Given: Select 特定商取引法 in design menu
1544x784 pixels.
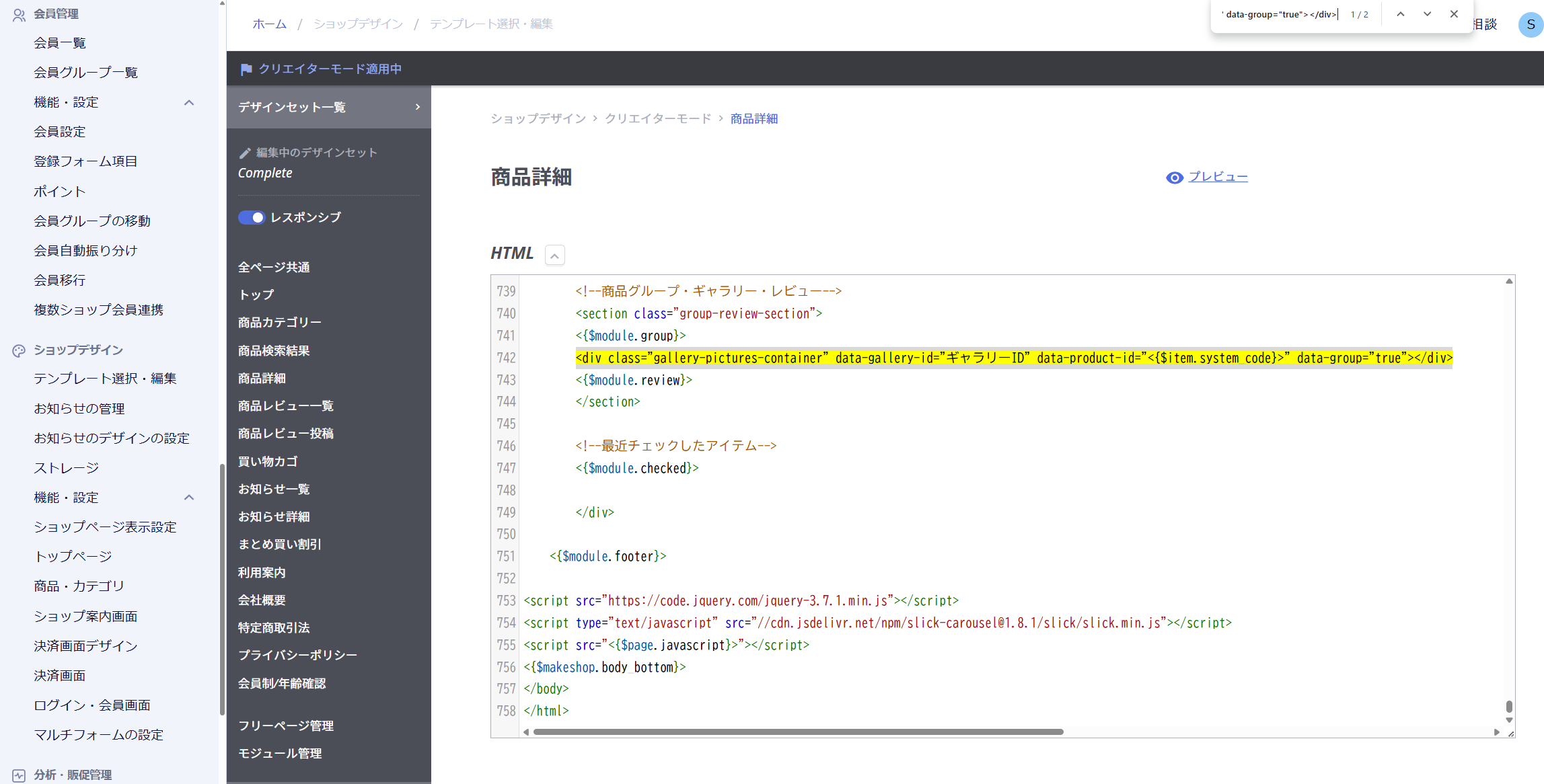Looking at the screenshot, I should (x=274, y=628).
